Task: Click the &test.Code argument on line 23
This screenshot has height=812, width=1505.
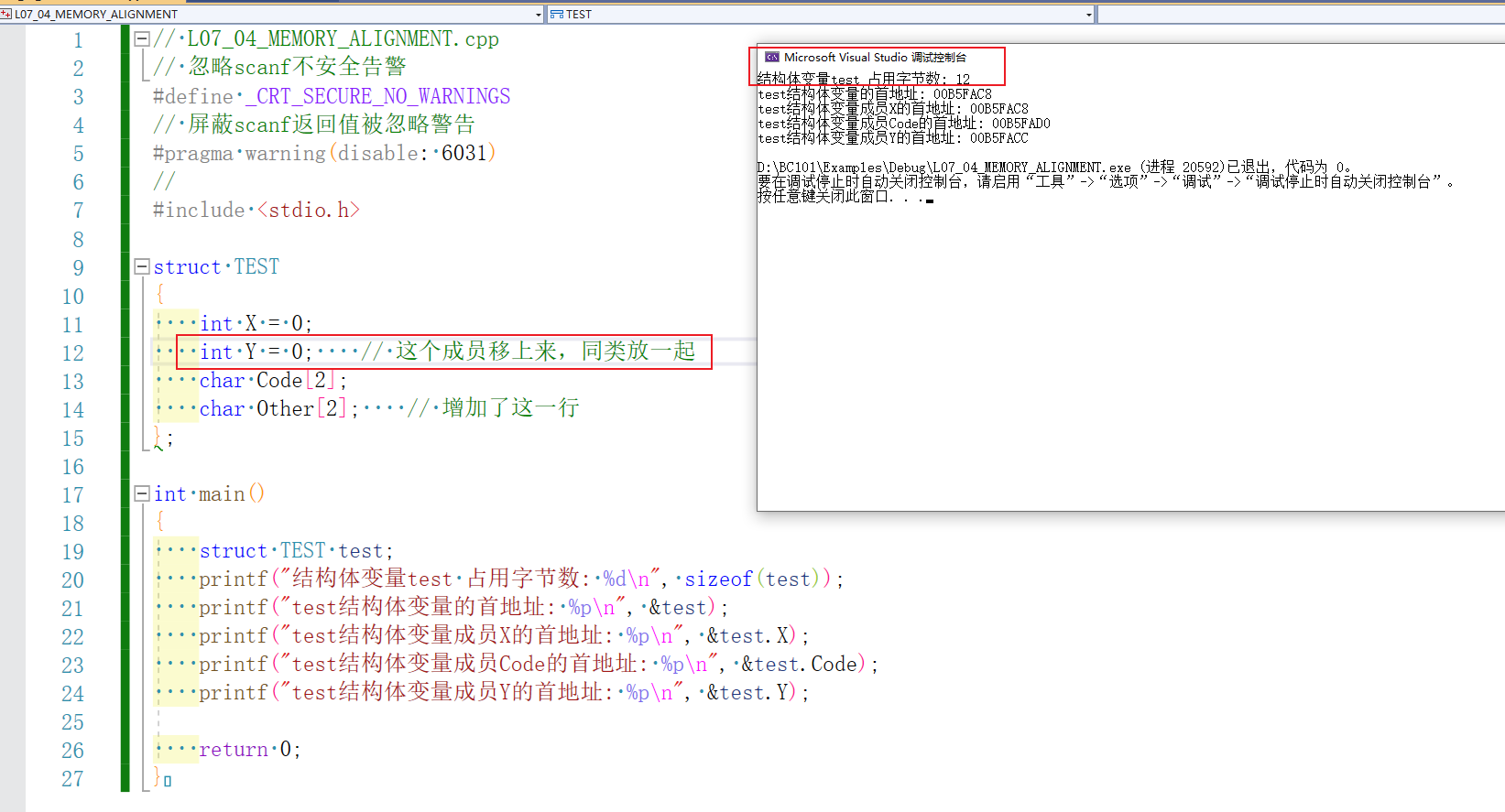Action: pos(800,664)
